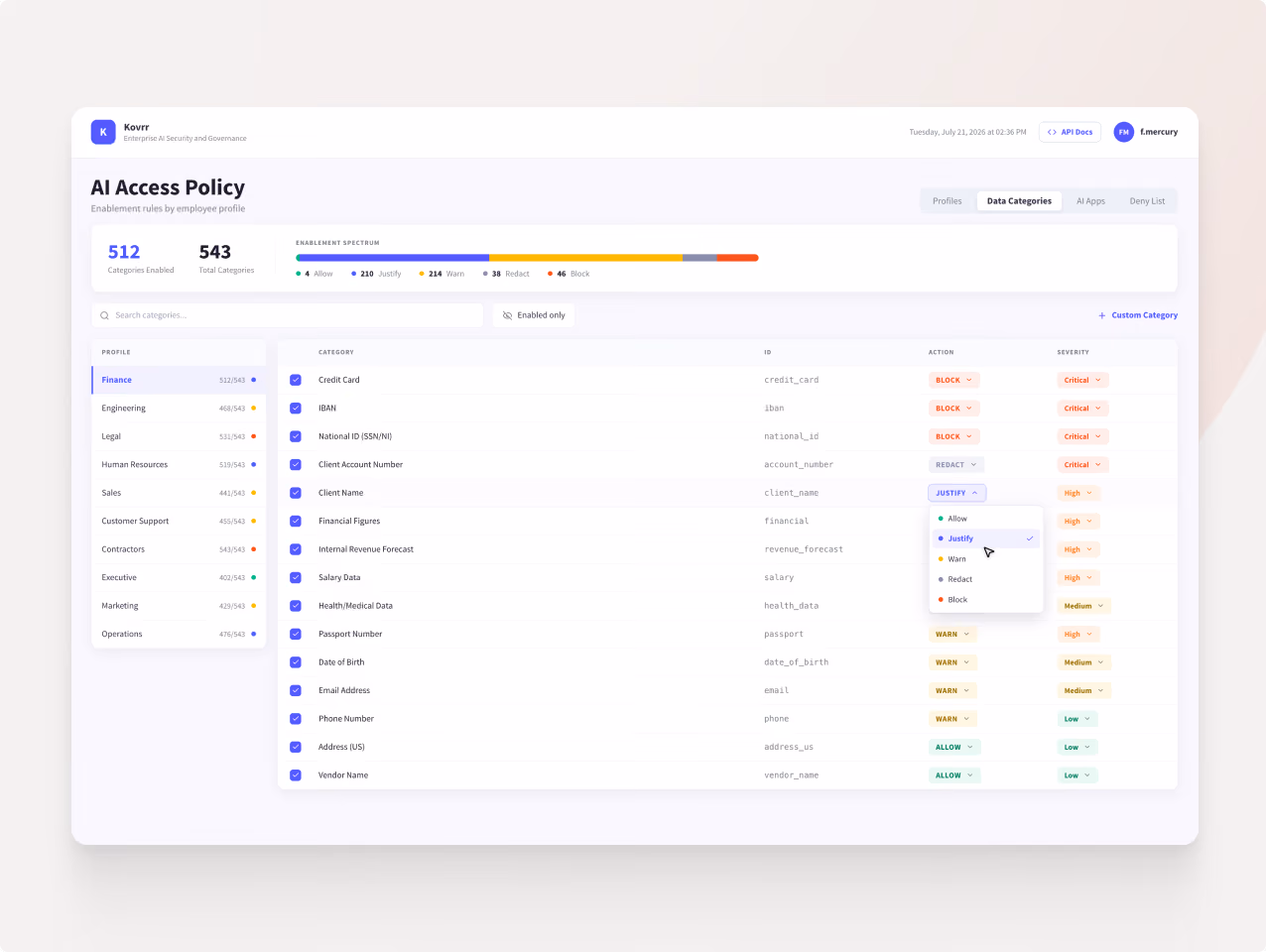Screen dimensions: 1266x952
Task: Select the Customer Support profile
Action: pos(179,522)
